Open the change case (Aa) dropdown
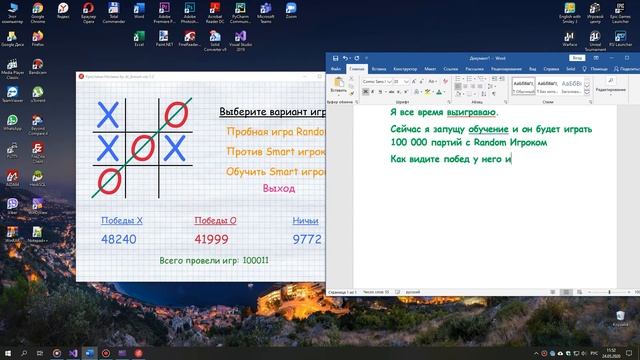 point(432,82)
